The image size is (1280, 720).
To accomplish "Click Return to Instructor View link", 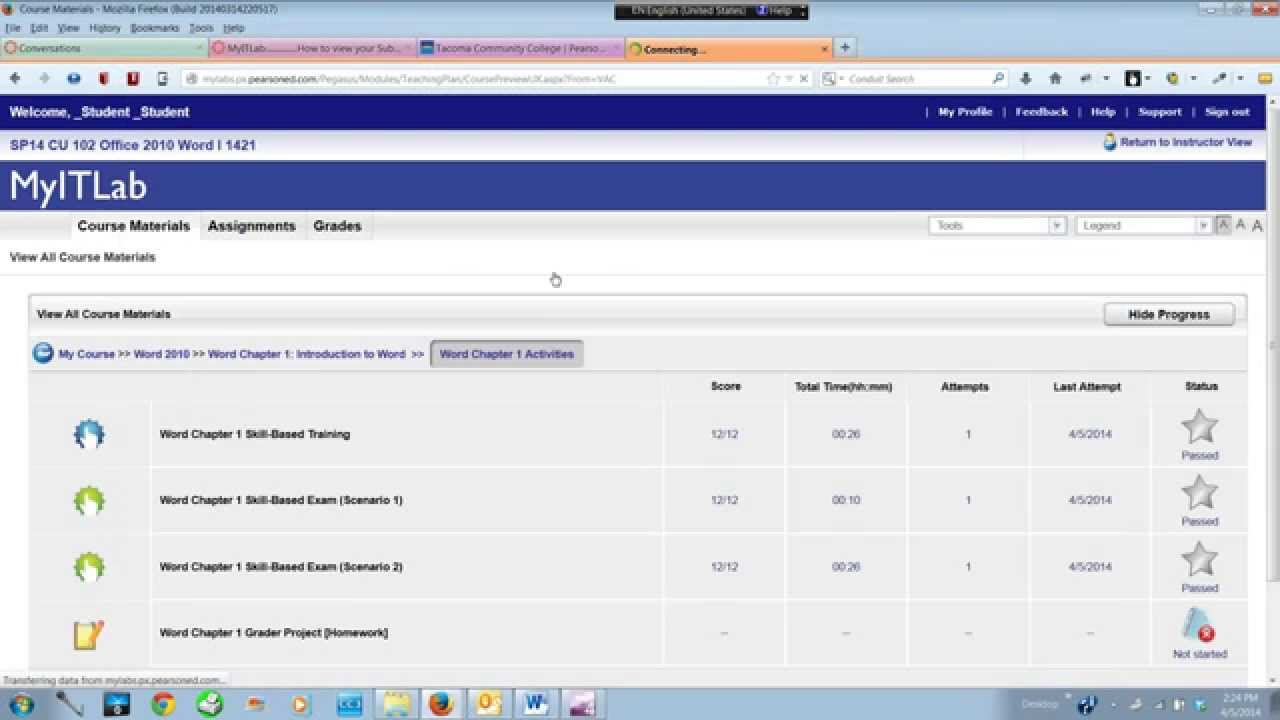I will [1186, 142].
